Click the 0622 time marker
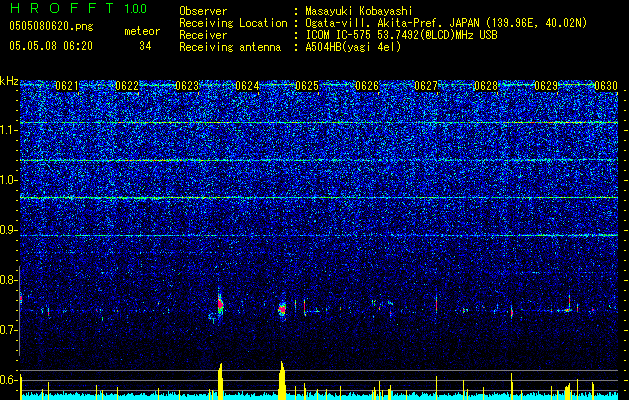Image resolution: width=629 pixels, height=400 pixels. 127,86
